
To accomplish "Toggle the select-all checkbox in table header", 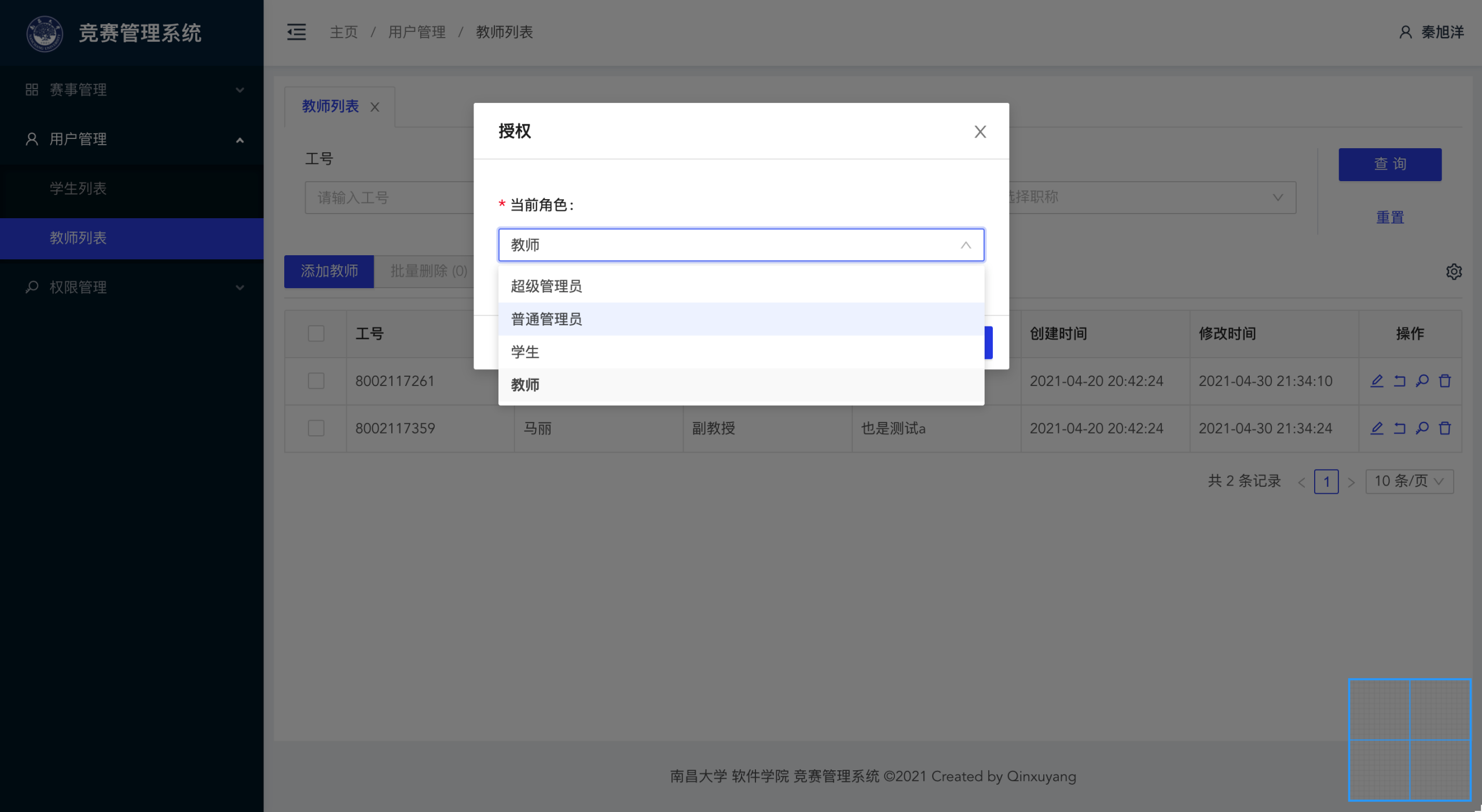I will [316, 333].
